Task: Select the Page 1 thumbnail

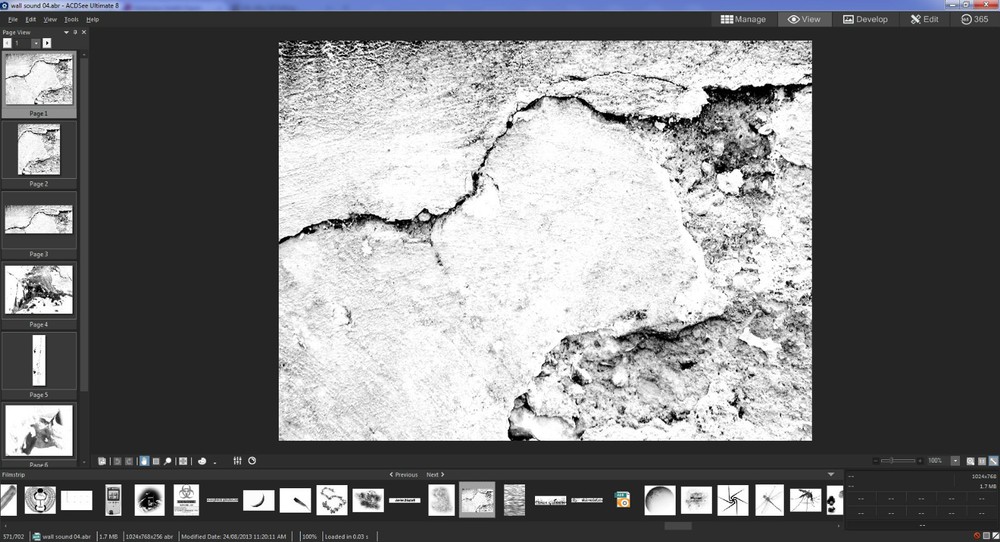Action: pos(39,85)
